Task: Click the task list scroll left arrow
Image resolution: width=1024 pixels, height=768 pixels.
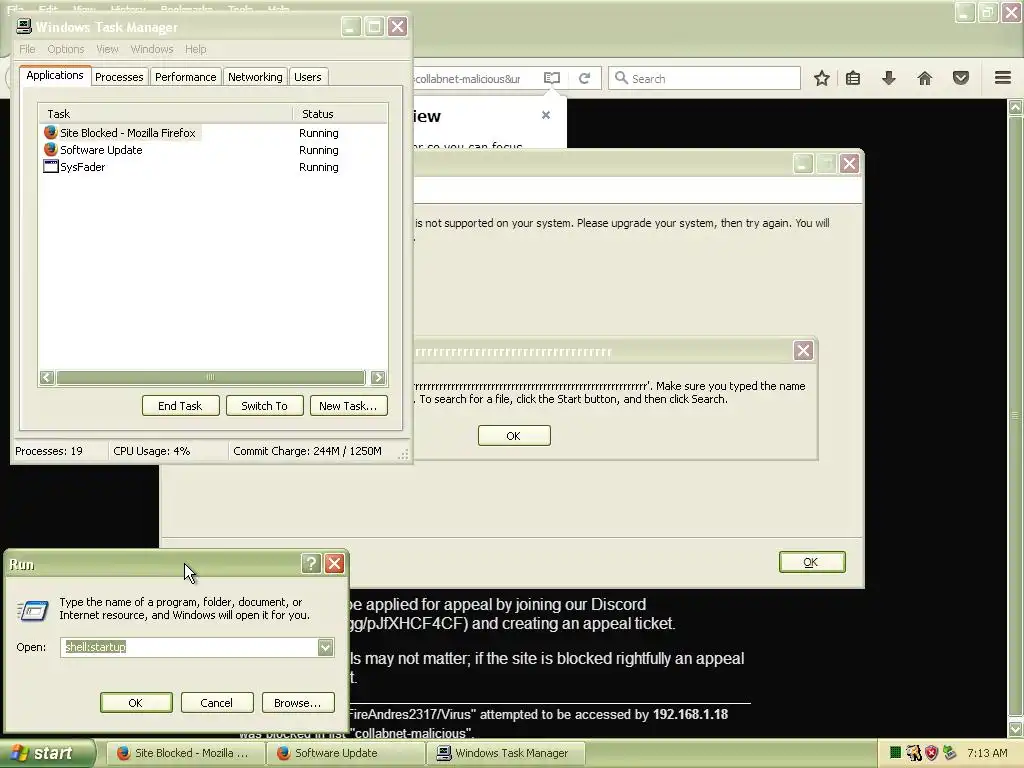Action: point(46,377)
